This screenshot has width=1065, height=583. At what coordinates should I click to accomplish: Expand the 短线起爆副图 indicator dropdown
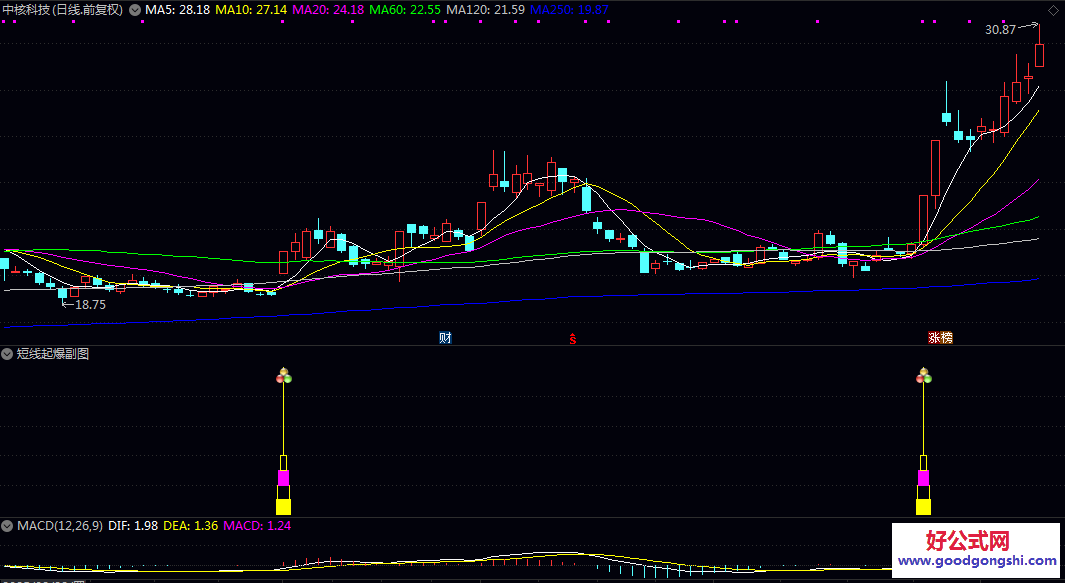[8, 354]
